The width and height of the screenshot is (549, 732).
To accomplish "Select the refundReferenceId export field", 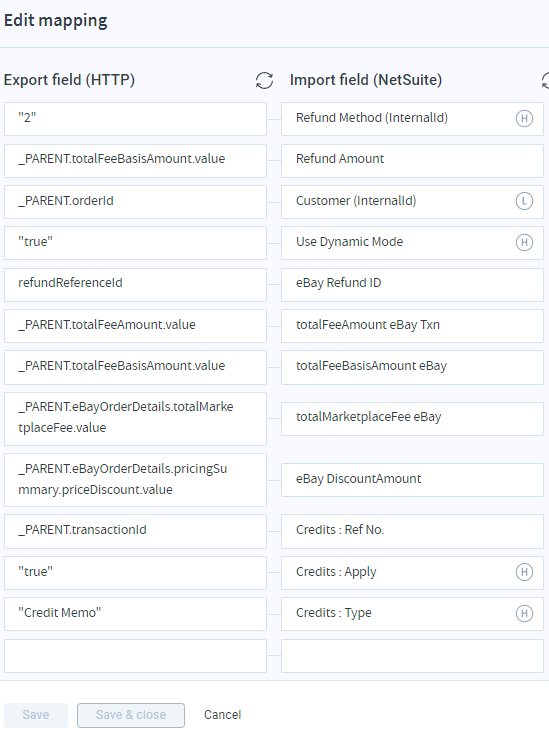I will [135, 284].
